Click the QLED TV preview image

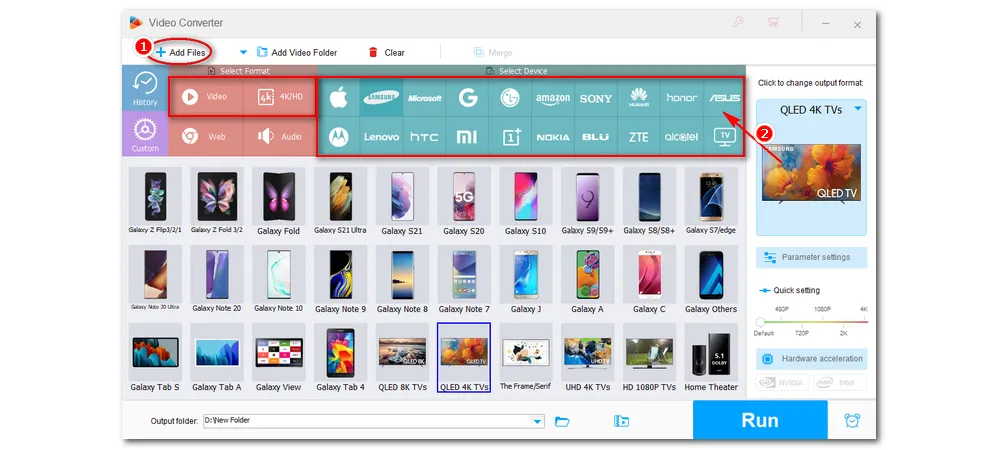tap(811, 173)
